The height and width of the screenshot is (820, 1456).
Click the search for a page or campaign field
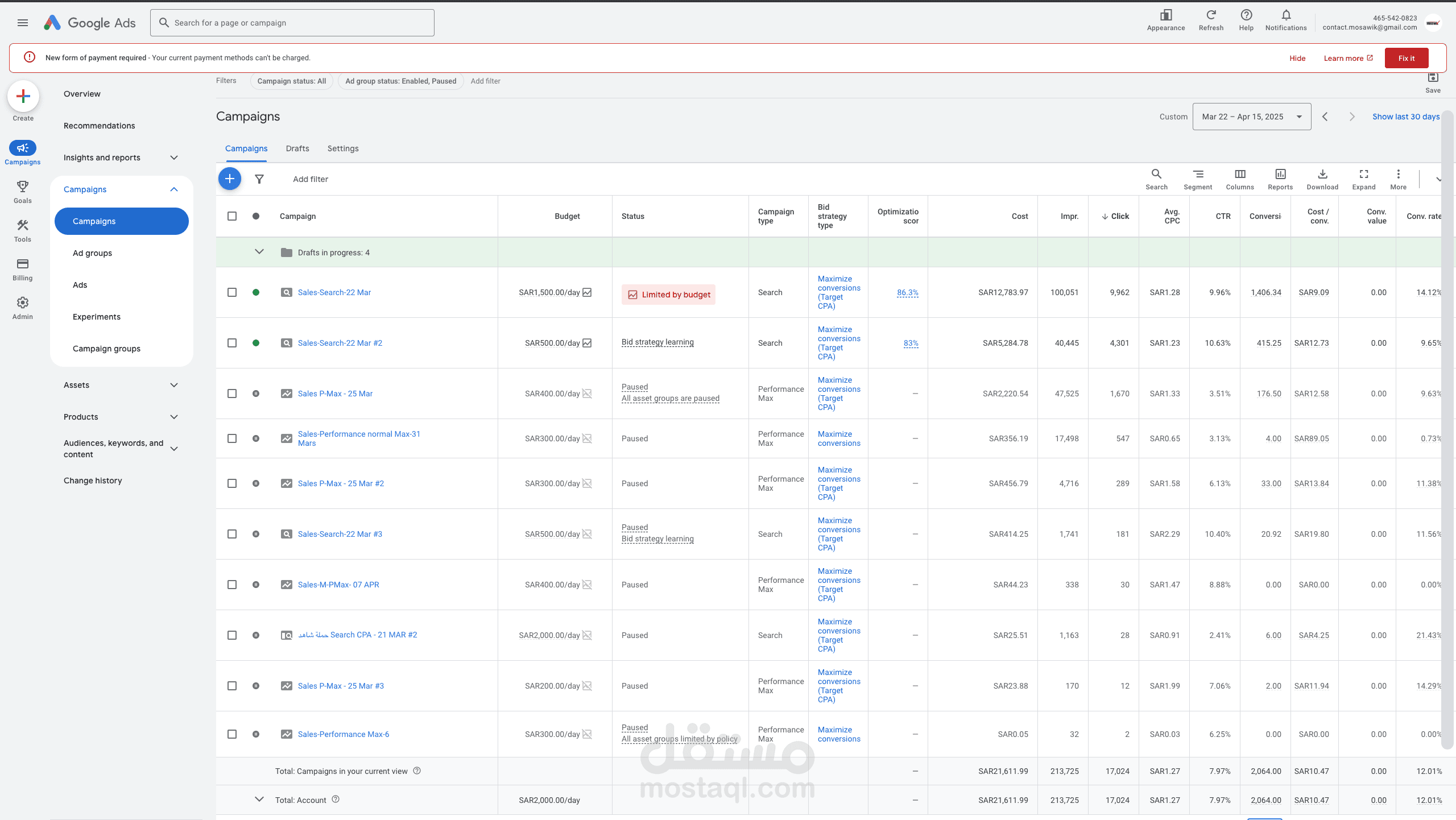(292, 23)
